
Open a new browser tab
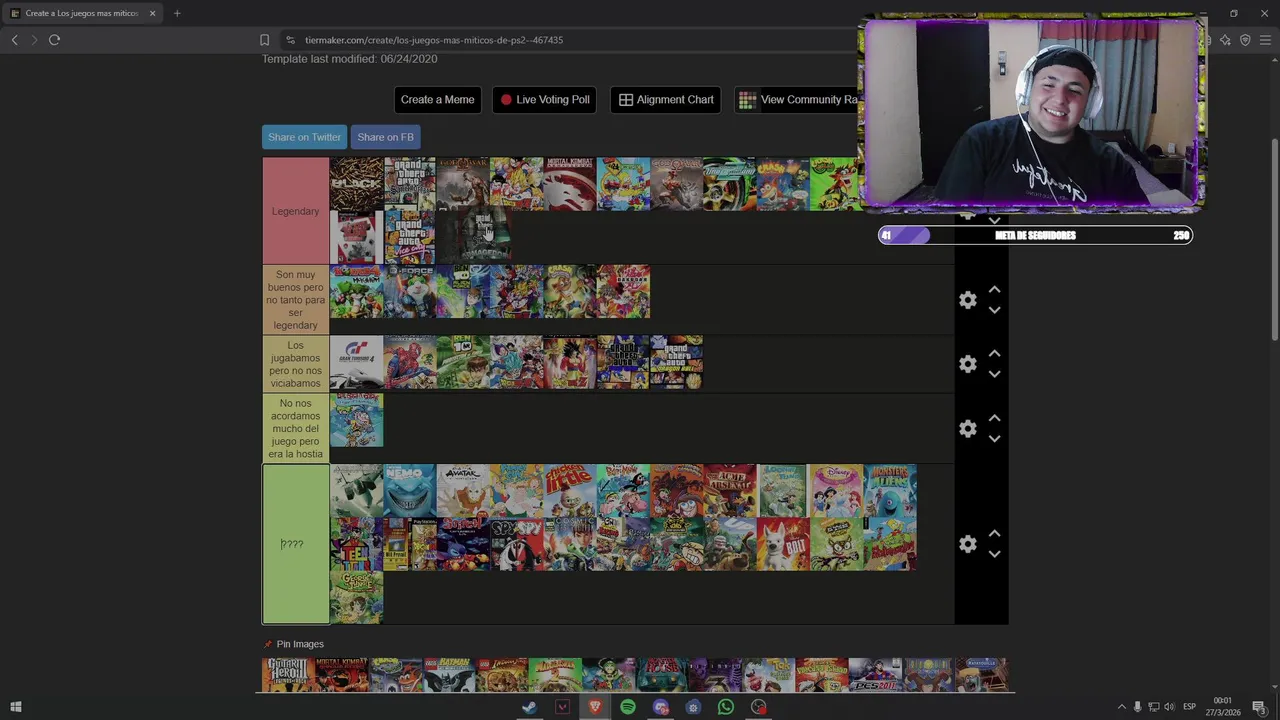(177, 13)
